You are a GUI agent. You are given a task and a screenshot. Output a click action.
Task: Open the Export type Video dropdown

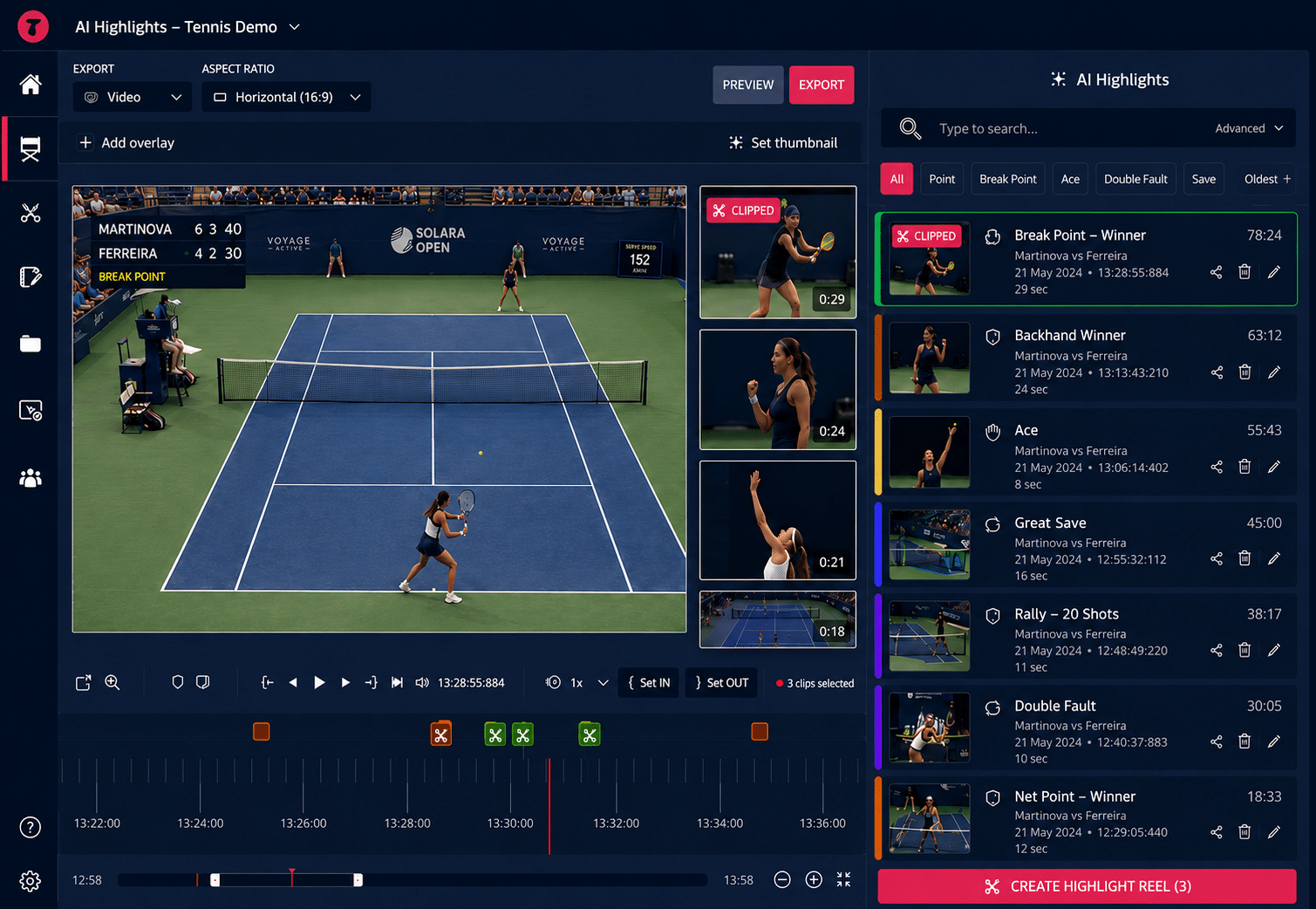click(x=133, y=97)
